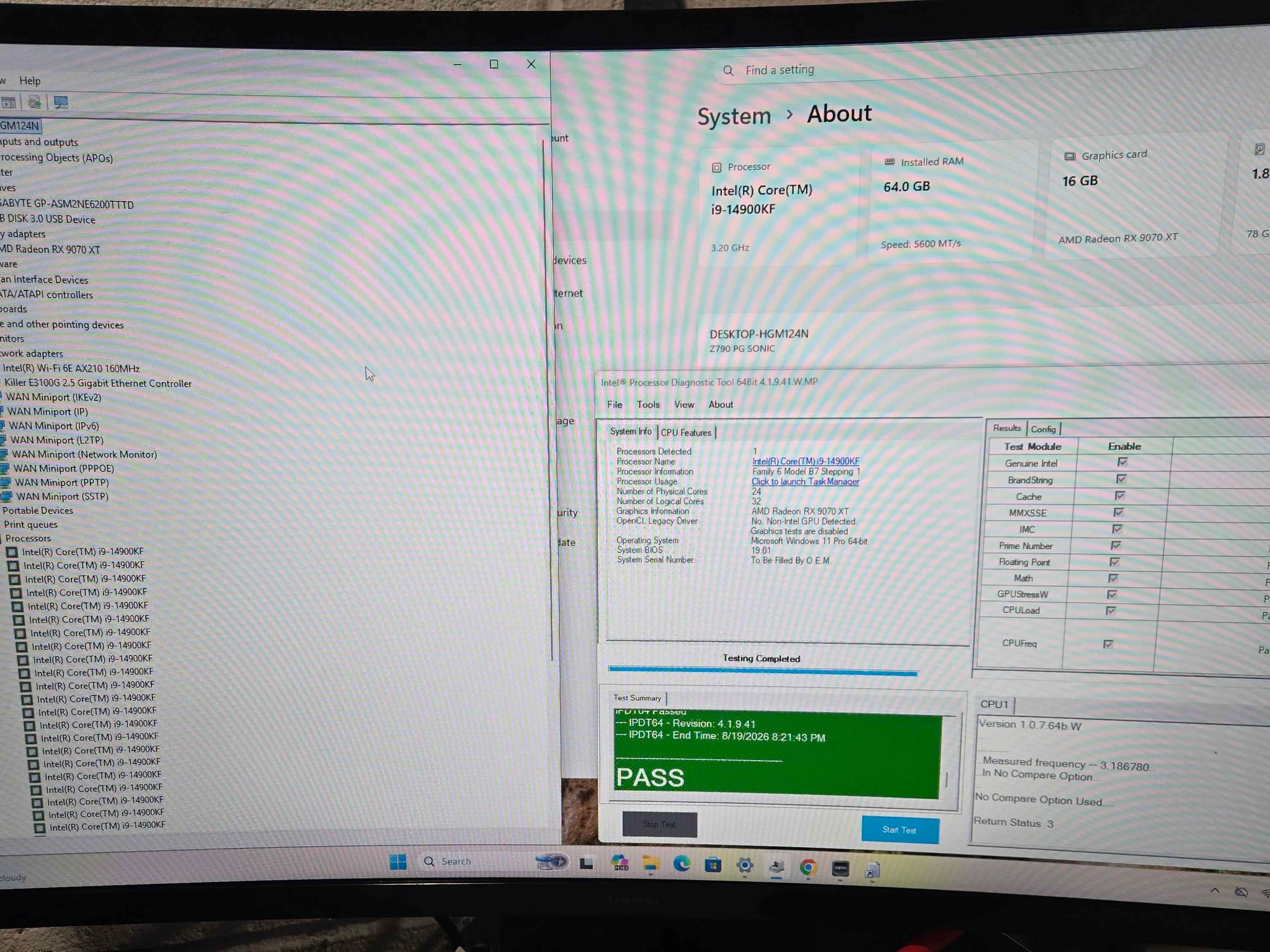
Task: Click the Intel(R) Core(TM) i9-14900KF processor link
Action: [806, 461]
